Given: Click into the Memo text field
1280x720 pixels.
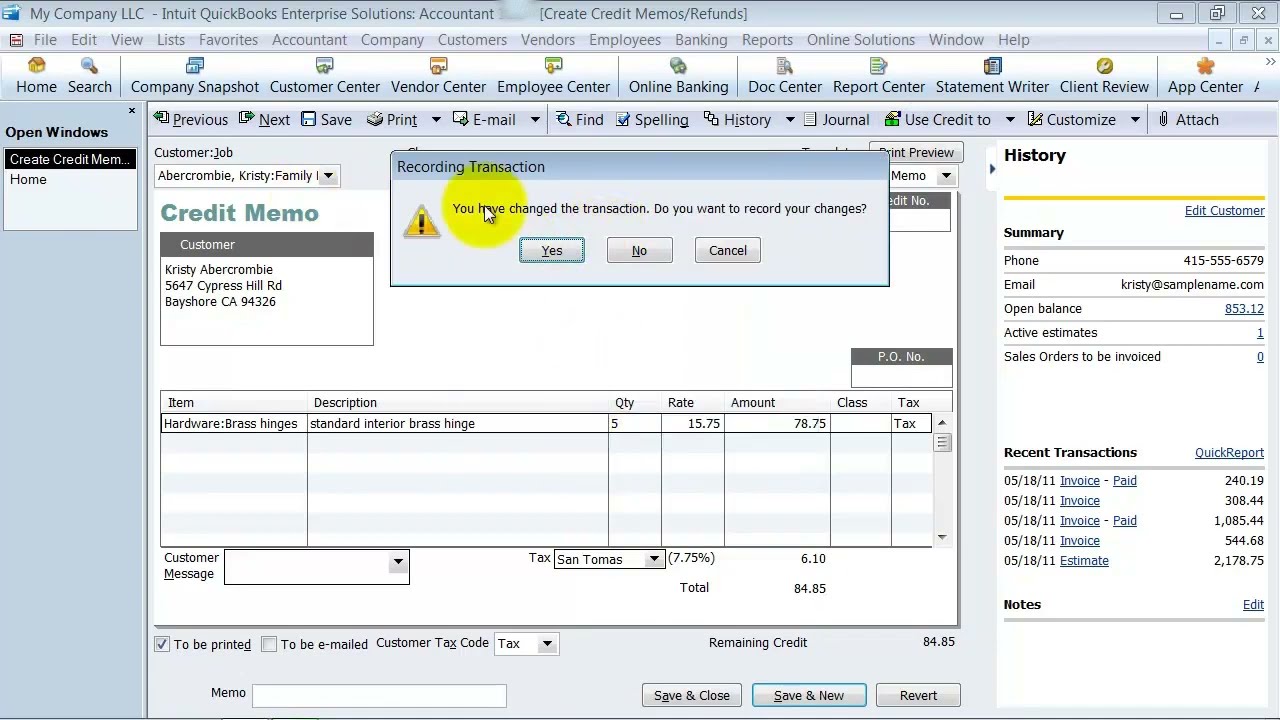Looking at the screenshot, I should (x=379, y=695).
